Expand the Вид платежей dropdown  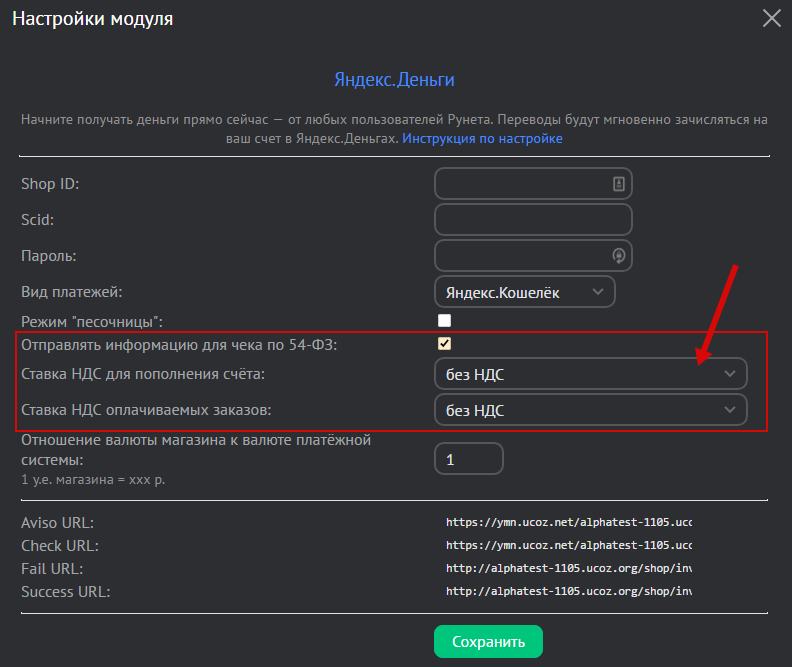point(524,291)
